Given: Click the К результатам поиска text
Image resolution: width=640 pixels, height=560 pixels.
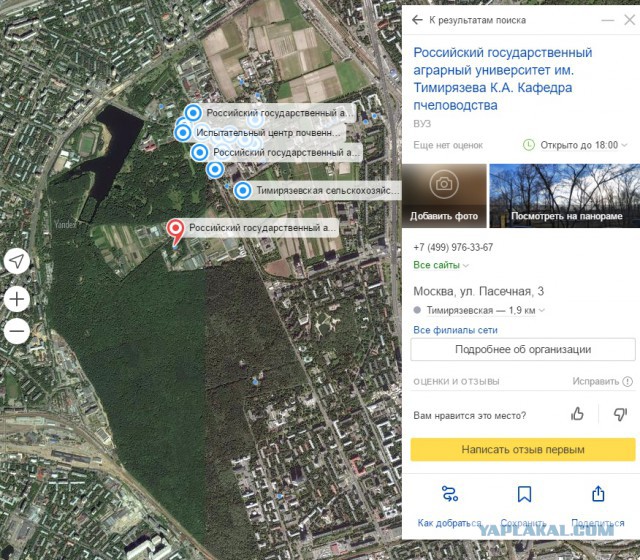Looking at the screenshot, I should click(477, 20).
